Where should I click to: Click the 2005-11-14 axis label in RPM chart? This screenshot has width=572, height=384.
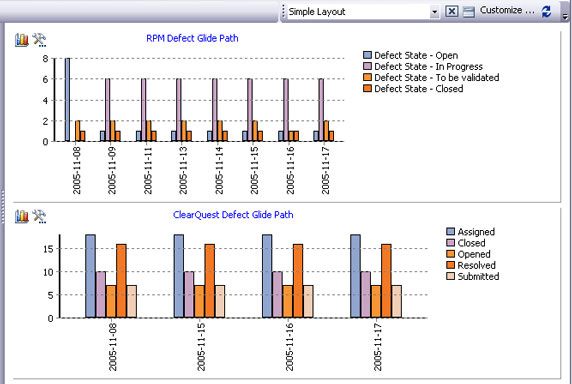coord(219,170)
